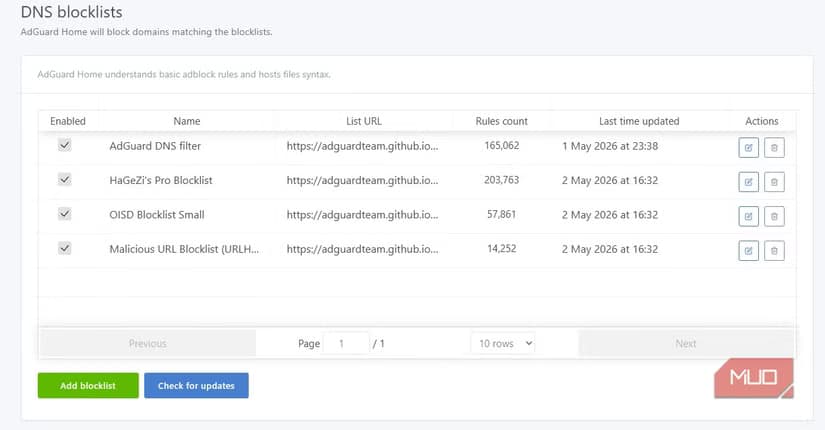Viewport: 825px width, 430px height.
Task: Click the 1 May 2026 at 23:38 date
Action: 610,146
